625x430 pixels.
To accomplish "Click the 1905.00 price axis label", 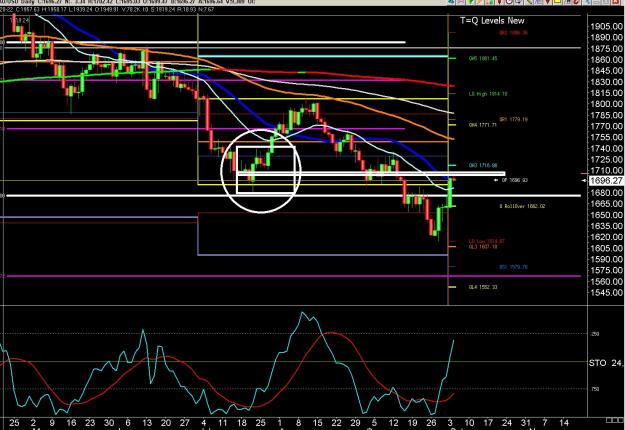I will point(606,26).
